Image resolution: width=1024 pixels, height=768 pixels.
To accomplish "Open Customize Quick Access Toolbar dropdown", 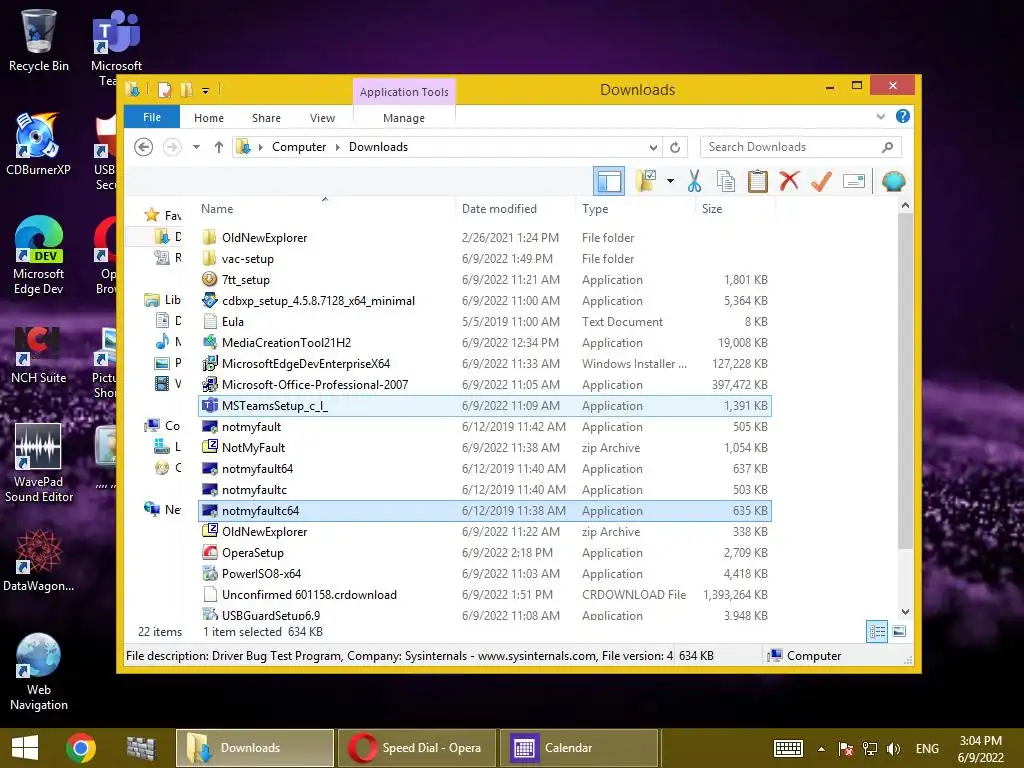I will click(205, 90).
